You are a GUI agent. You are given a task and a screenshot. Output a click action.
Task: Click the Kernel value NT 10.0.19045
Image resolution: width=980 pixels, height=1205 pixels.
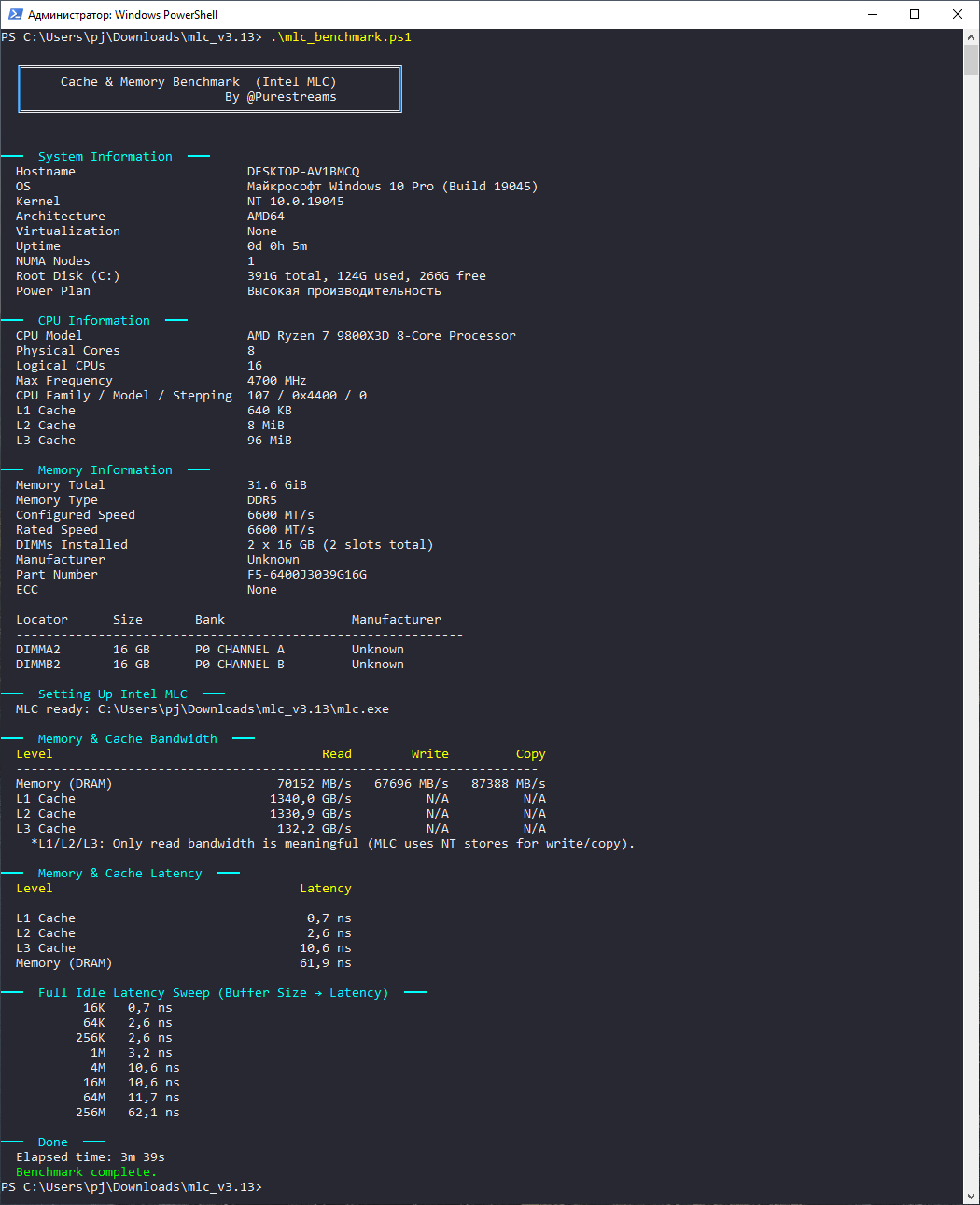(296, 202)
